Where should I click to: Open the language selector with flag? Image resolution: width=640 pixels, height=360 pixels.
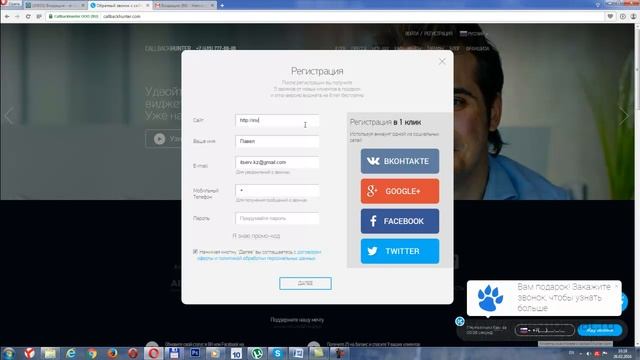[x=473, y=33]
